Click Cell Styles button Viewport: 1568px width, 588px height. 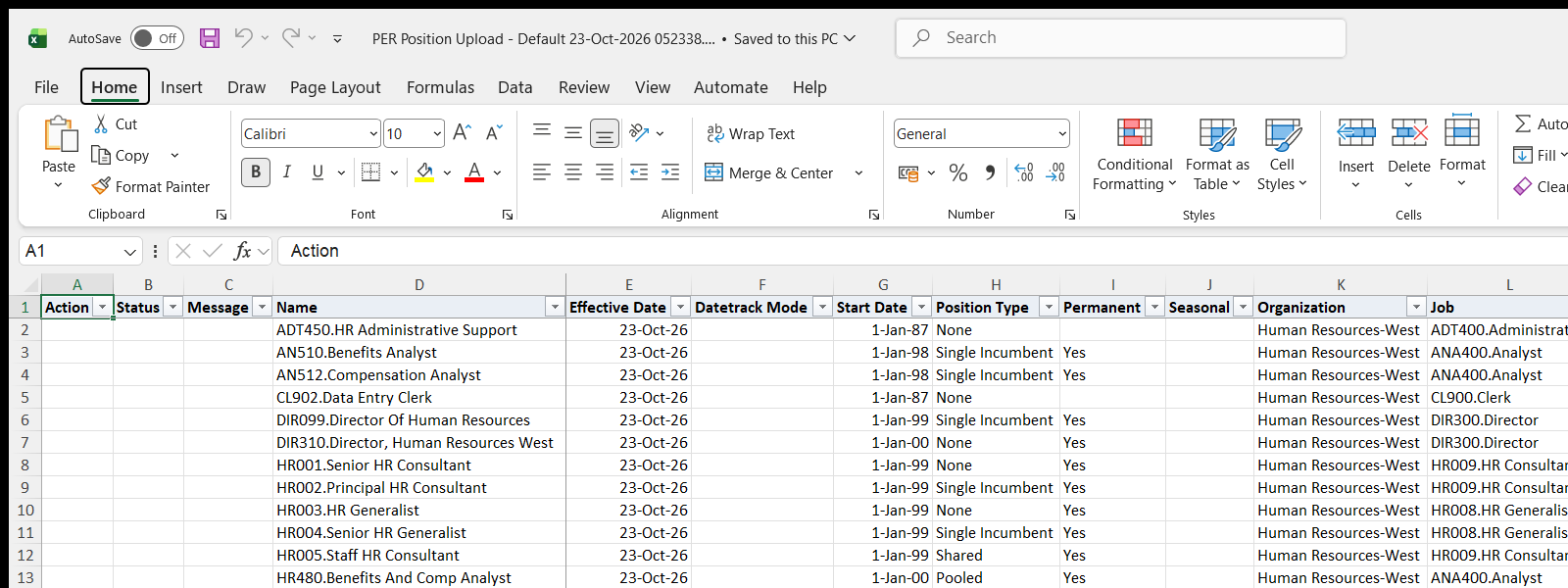1282,155
